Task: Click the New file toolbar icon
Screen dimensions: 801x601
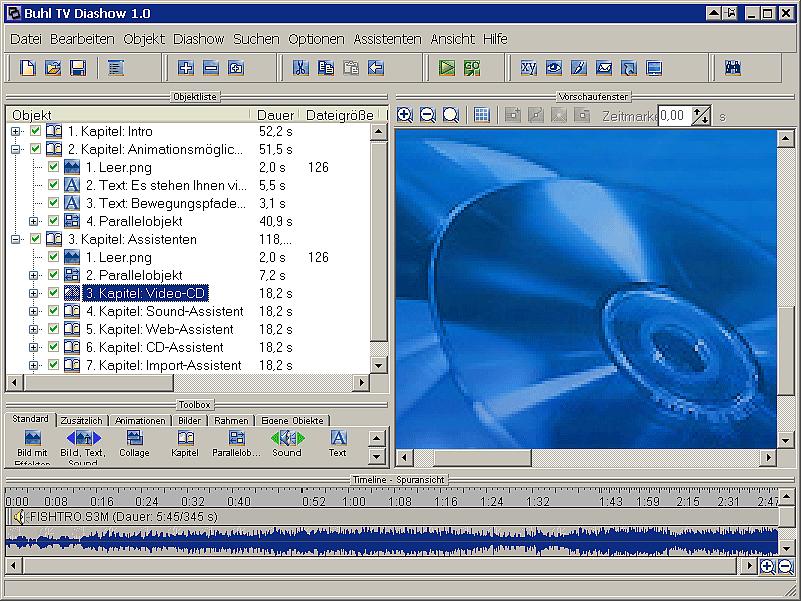Action: 28,68
